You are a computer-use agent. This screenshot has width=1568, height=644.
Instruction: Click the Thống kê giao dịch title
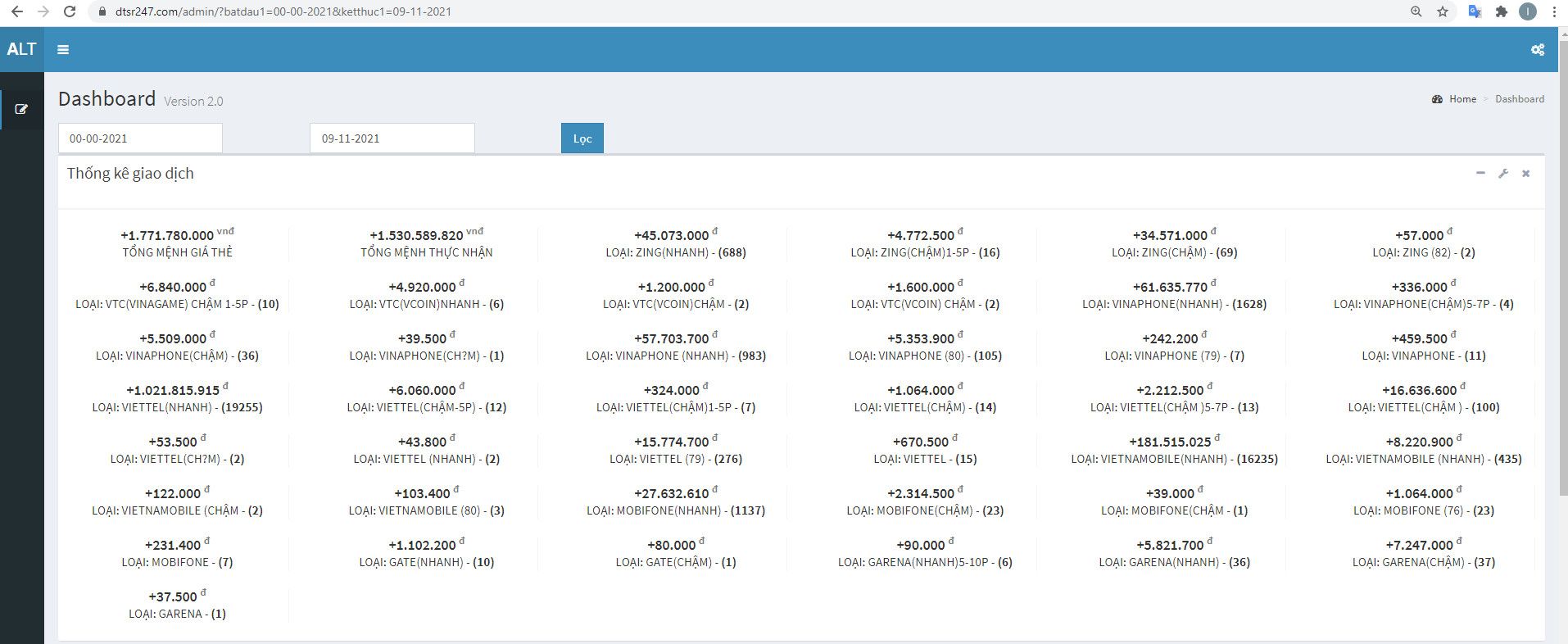(130, 174)
